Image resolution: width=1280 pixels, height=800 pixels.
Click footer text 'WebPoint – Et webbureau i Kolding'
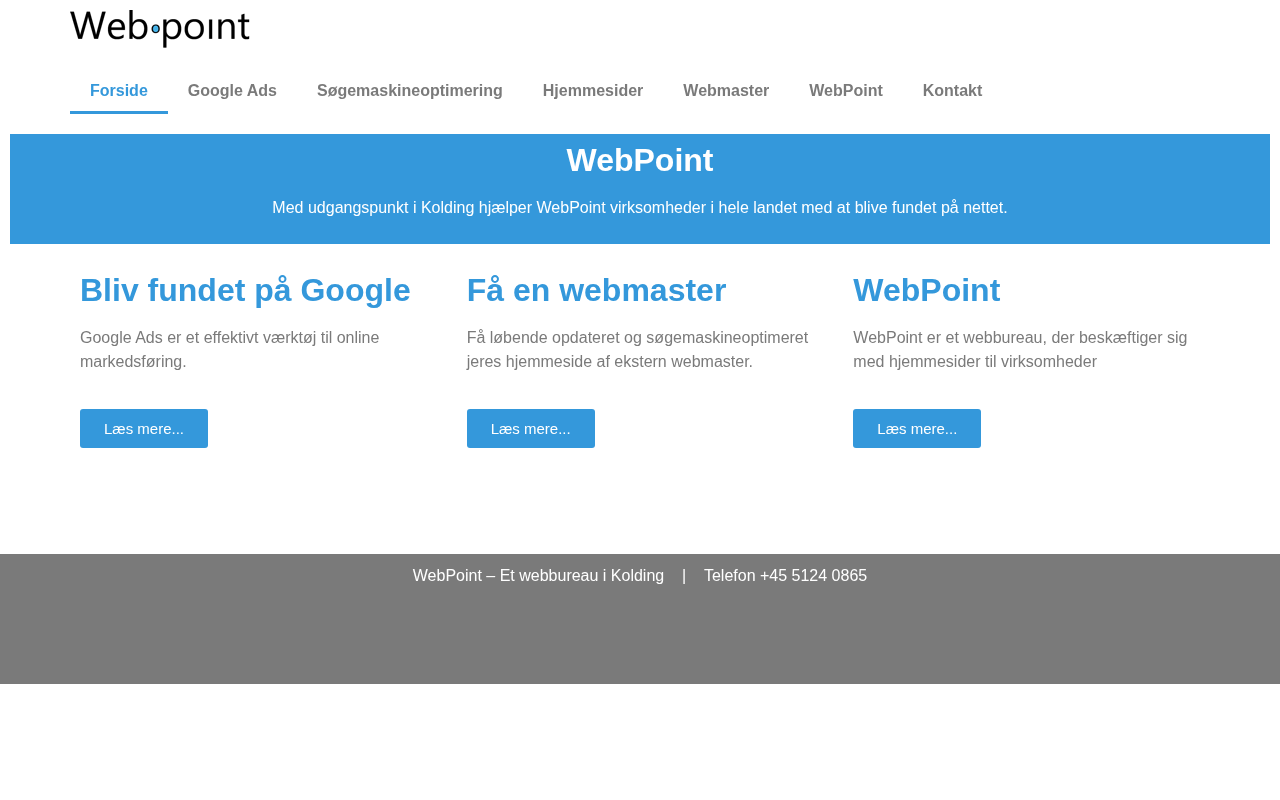(538, 576)
